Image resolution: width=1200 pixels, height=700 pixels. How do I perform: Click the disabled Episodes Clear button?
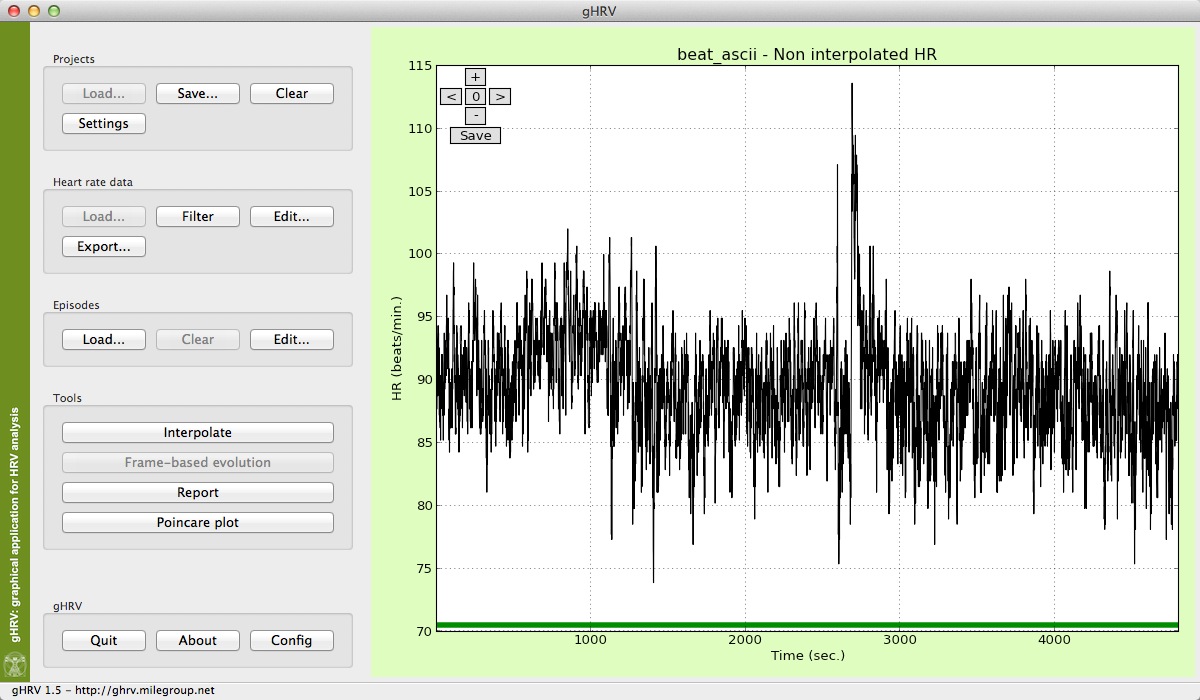tap(198, 339)
